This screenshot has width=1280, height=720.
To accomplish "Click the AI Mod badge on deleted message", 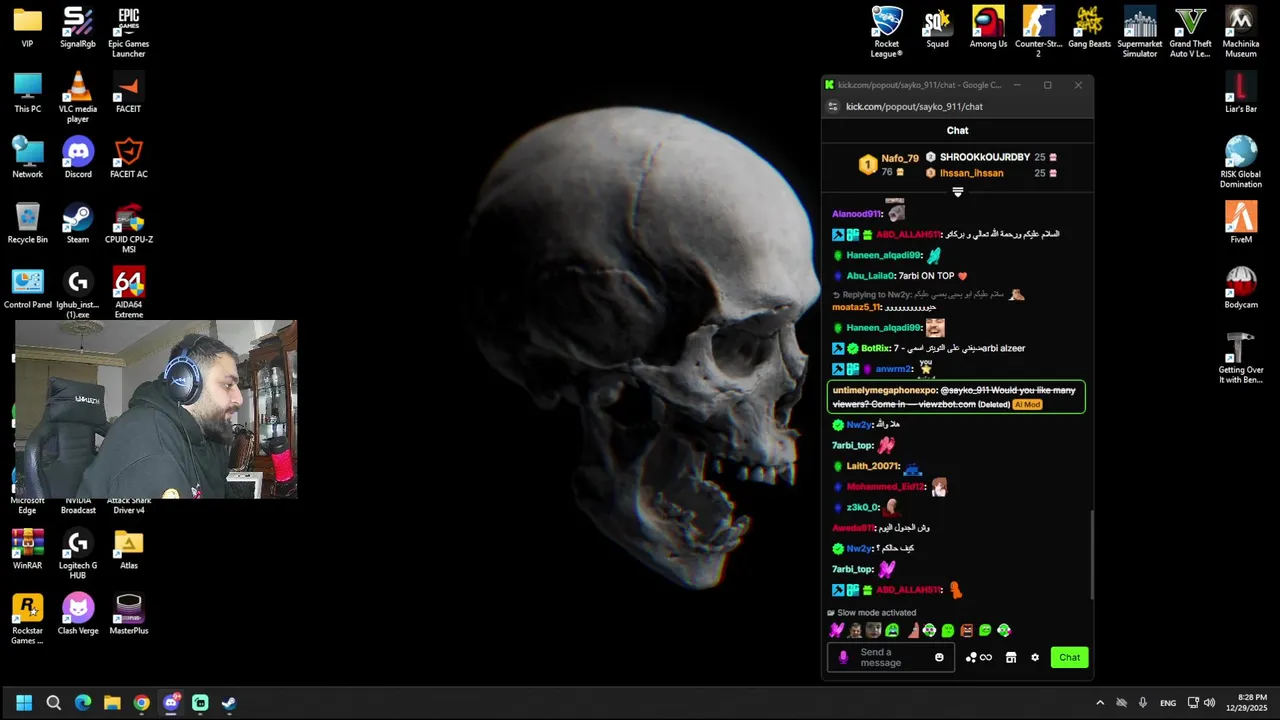I will [1027, 405].
